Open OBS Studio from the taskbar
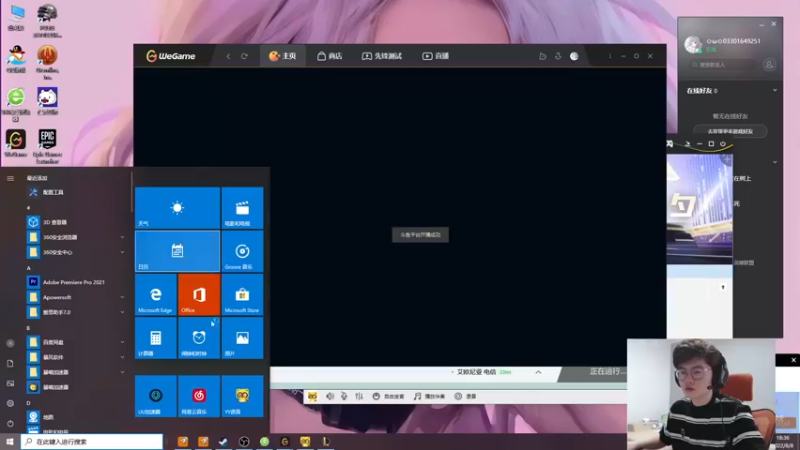The width and height of the screenshot is (800, 450). (x=244, y=442)
